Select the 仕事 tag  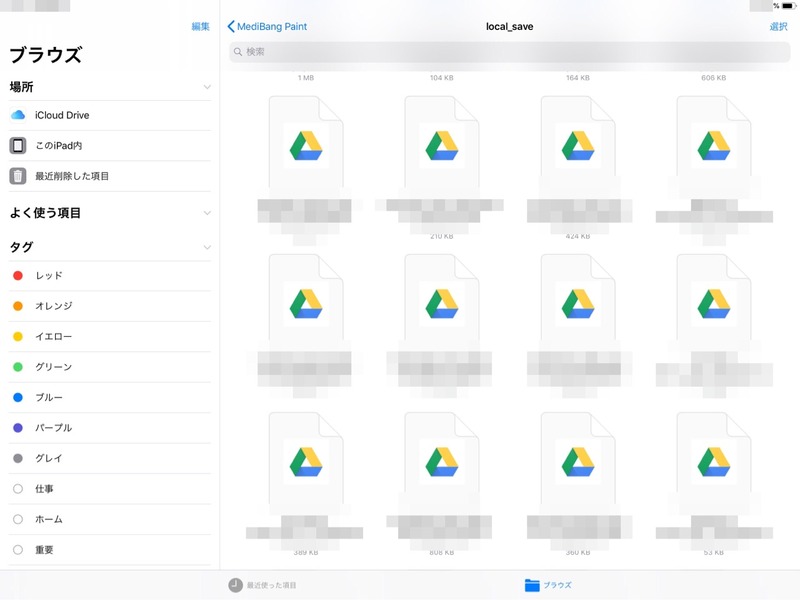click(x=110, y=489)
